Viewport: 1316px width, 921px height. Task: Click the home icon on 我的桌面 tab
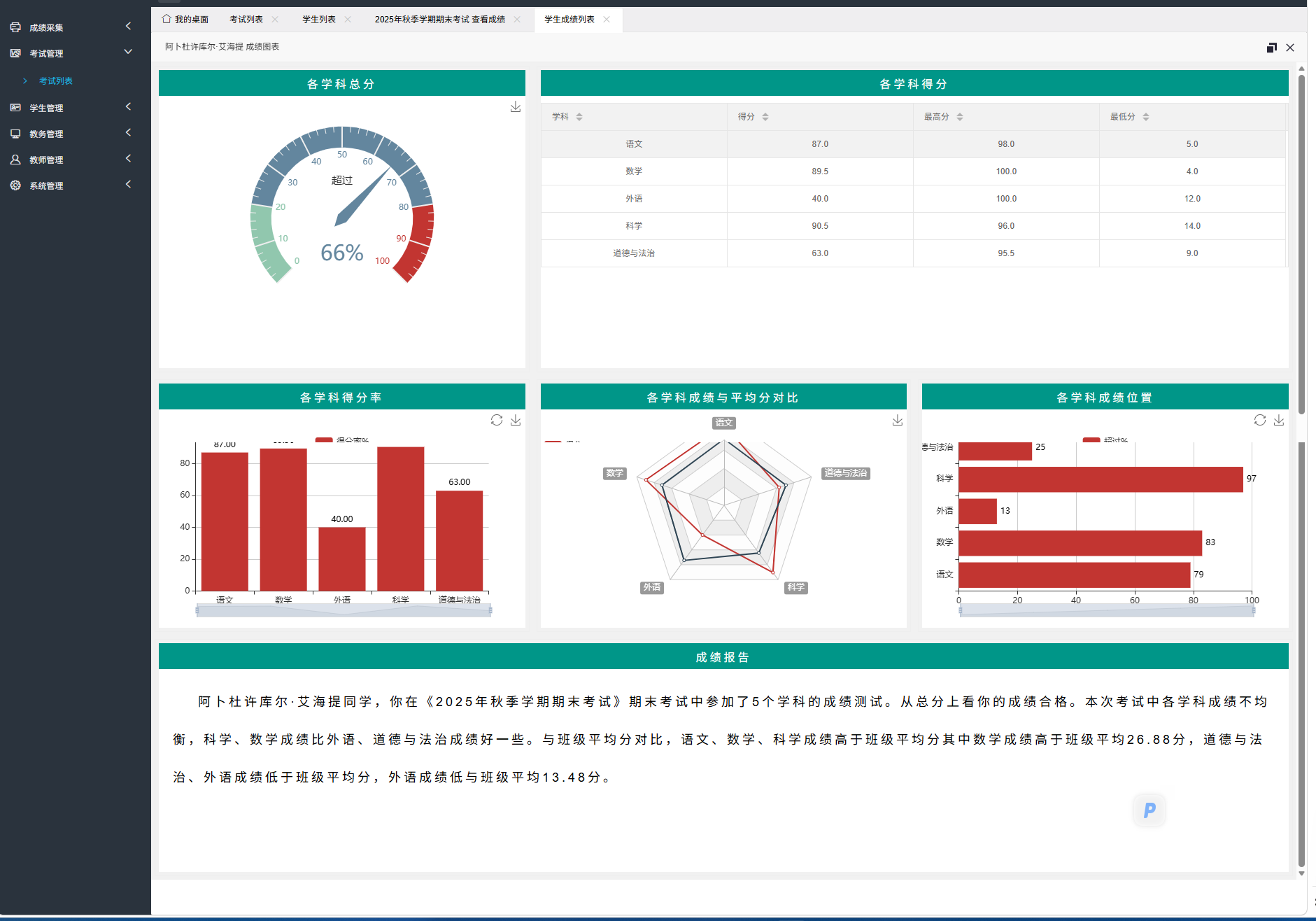pyautogui.click(x=165, y=19)
